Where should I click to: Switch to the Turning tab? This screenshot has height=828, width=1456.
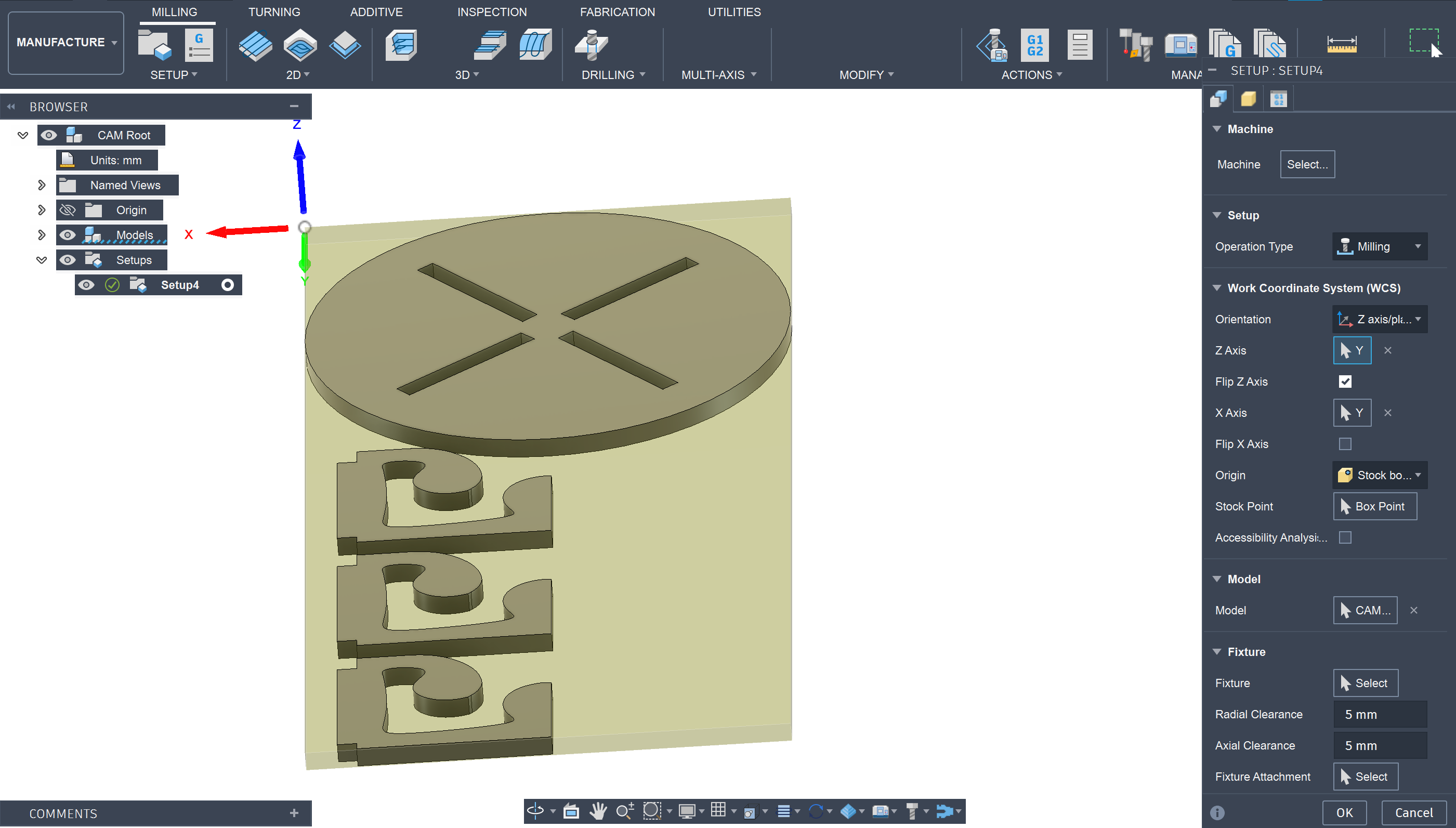[274, 12]
